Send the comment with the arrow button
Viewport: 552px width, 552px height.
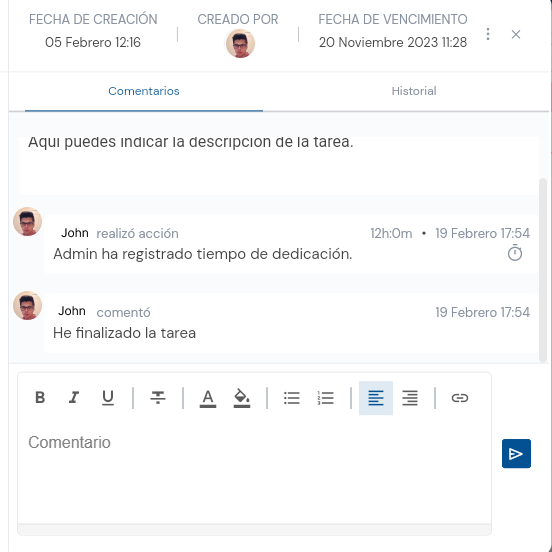[516, 453]
